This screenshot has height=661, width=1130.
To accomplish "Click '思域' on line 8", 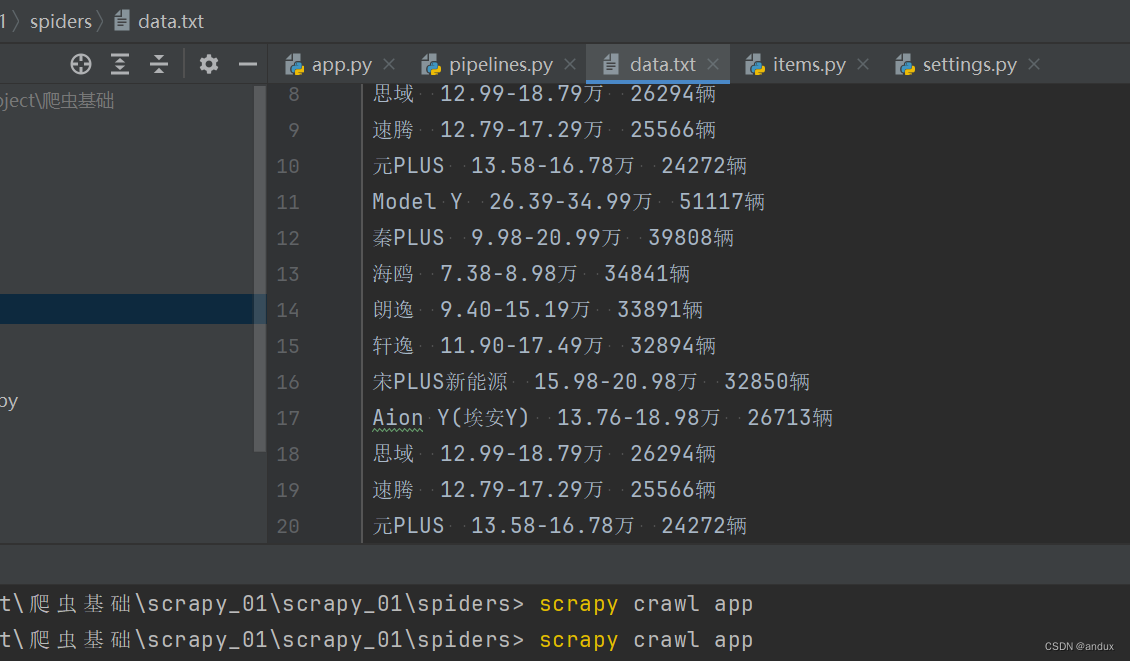I will tap(393, 94).
